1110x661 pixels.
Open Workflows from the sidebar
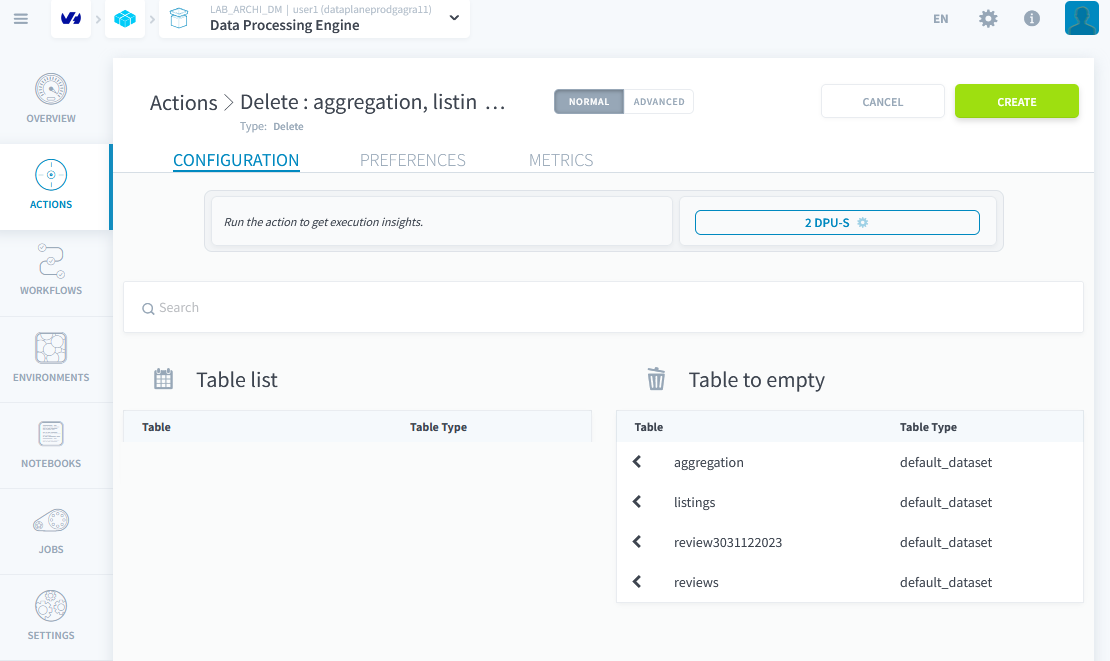pos(51,271)
